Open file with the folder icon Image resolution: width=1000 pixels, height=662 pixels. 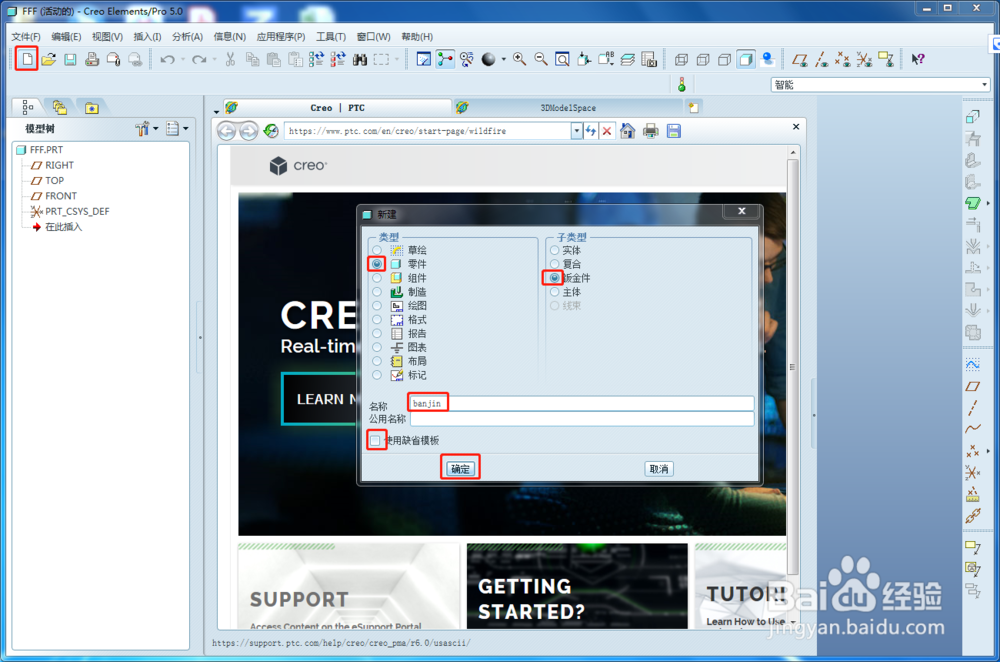[x=48, y=59]
